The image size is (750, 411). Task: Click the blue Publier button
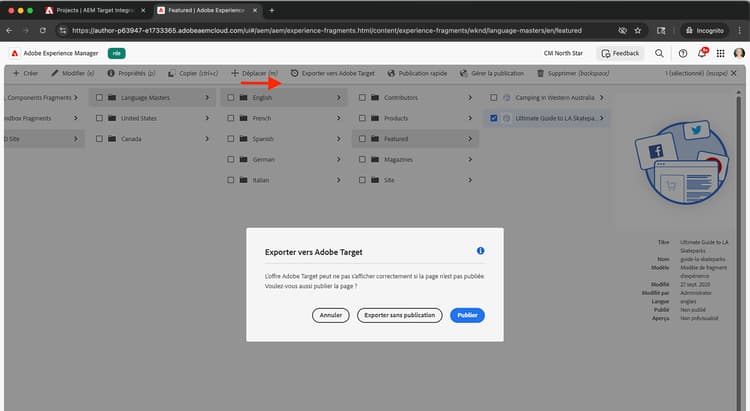(467, 315)
